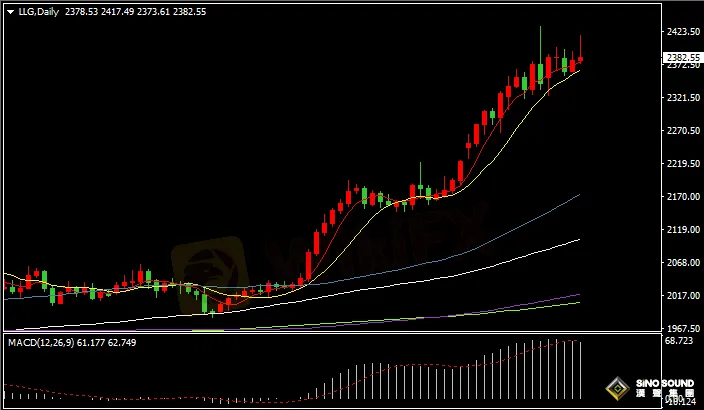
Task: Click the current price tag 2382.55
Action: pos(682,57)
